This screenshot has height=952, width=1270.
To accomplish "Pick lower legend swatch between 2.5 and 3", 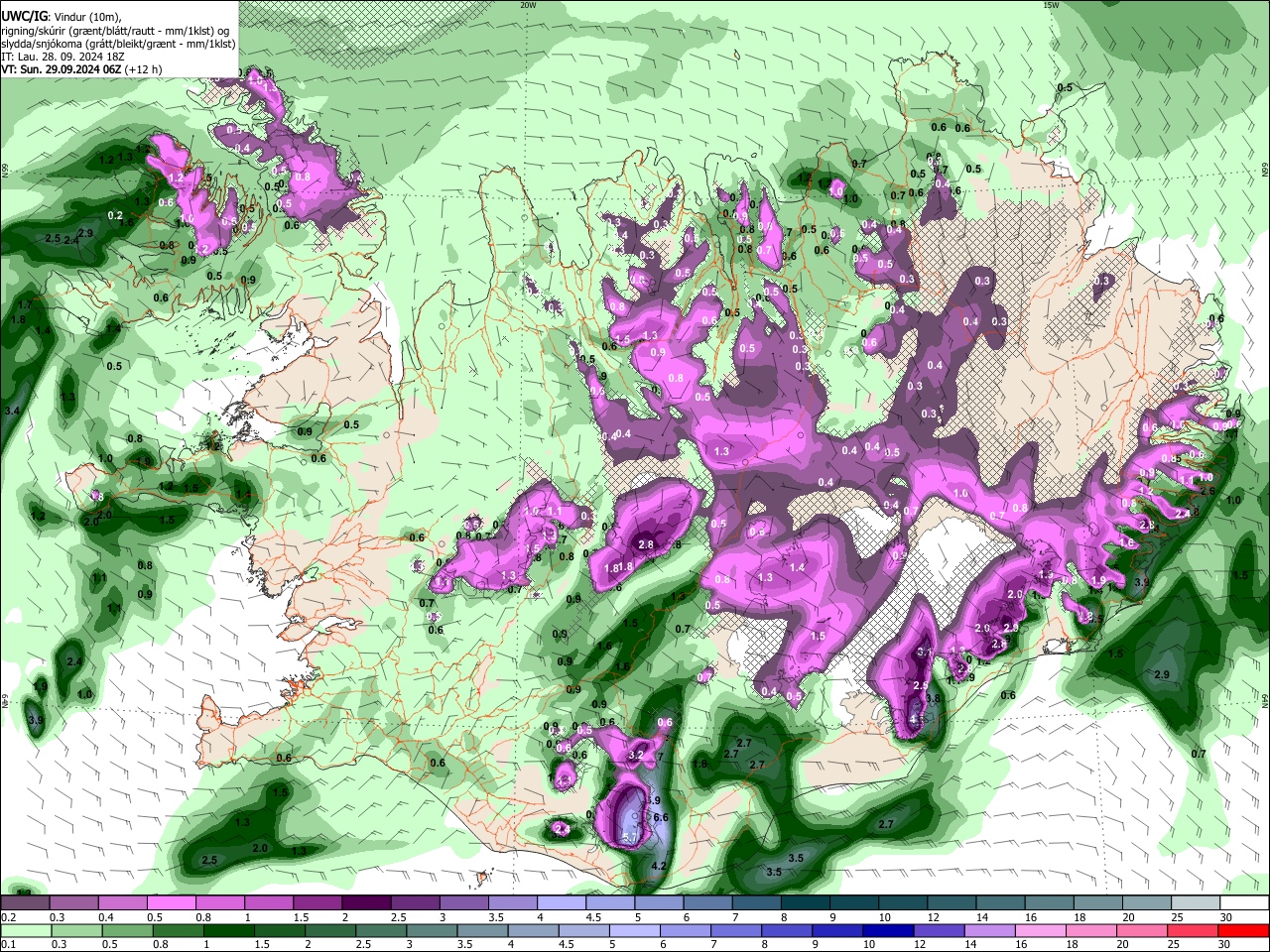I will point(382,931).
